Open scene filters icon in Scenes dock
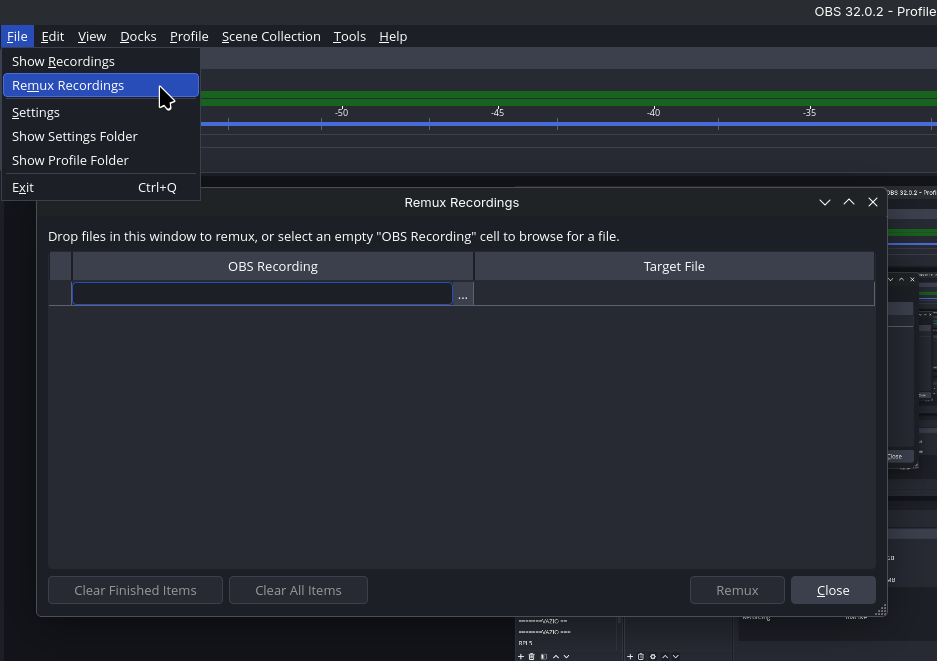The width and height of the screenshot is (937, 661). coord(543,656)
